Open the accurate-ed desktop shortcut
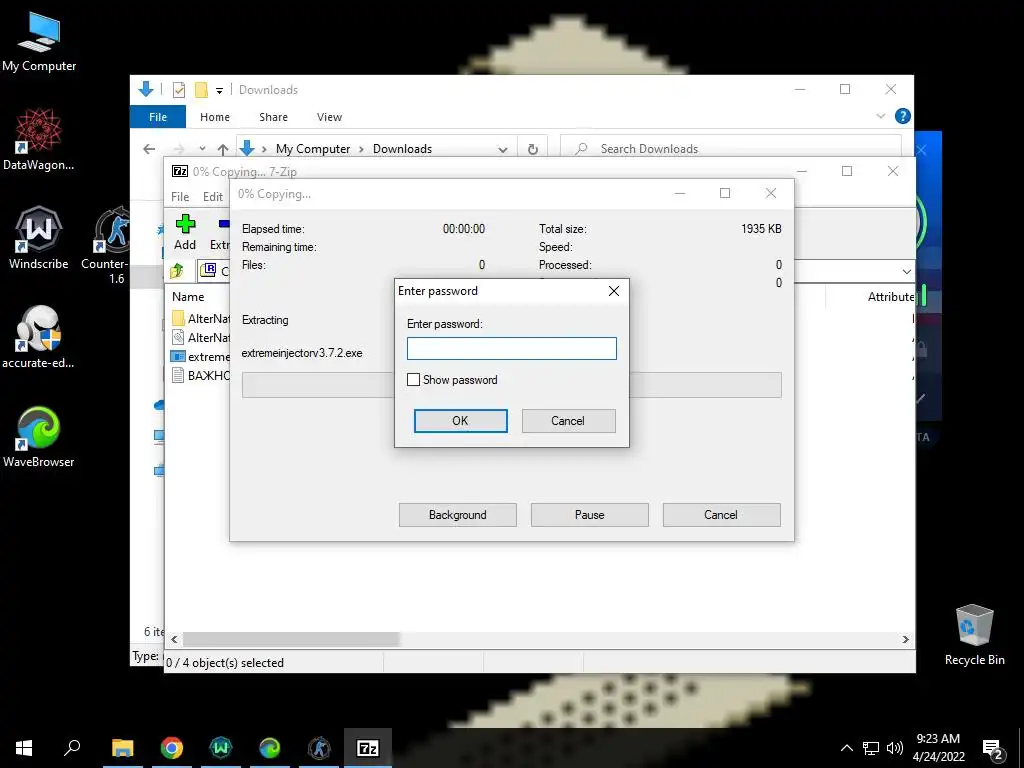Viewport: 1024px width, 768px height. coord(39,337)
